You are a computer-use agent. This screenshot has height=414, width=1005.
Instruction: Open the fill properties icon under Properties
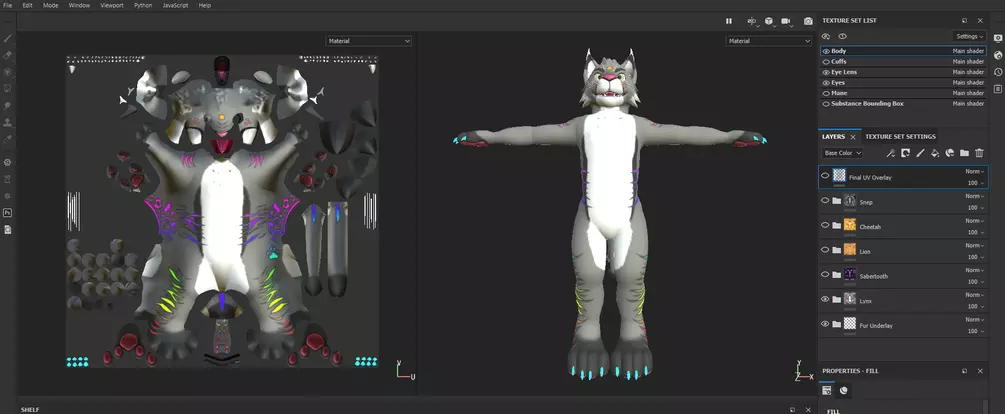[x=827, y=390]
